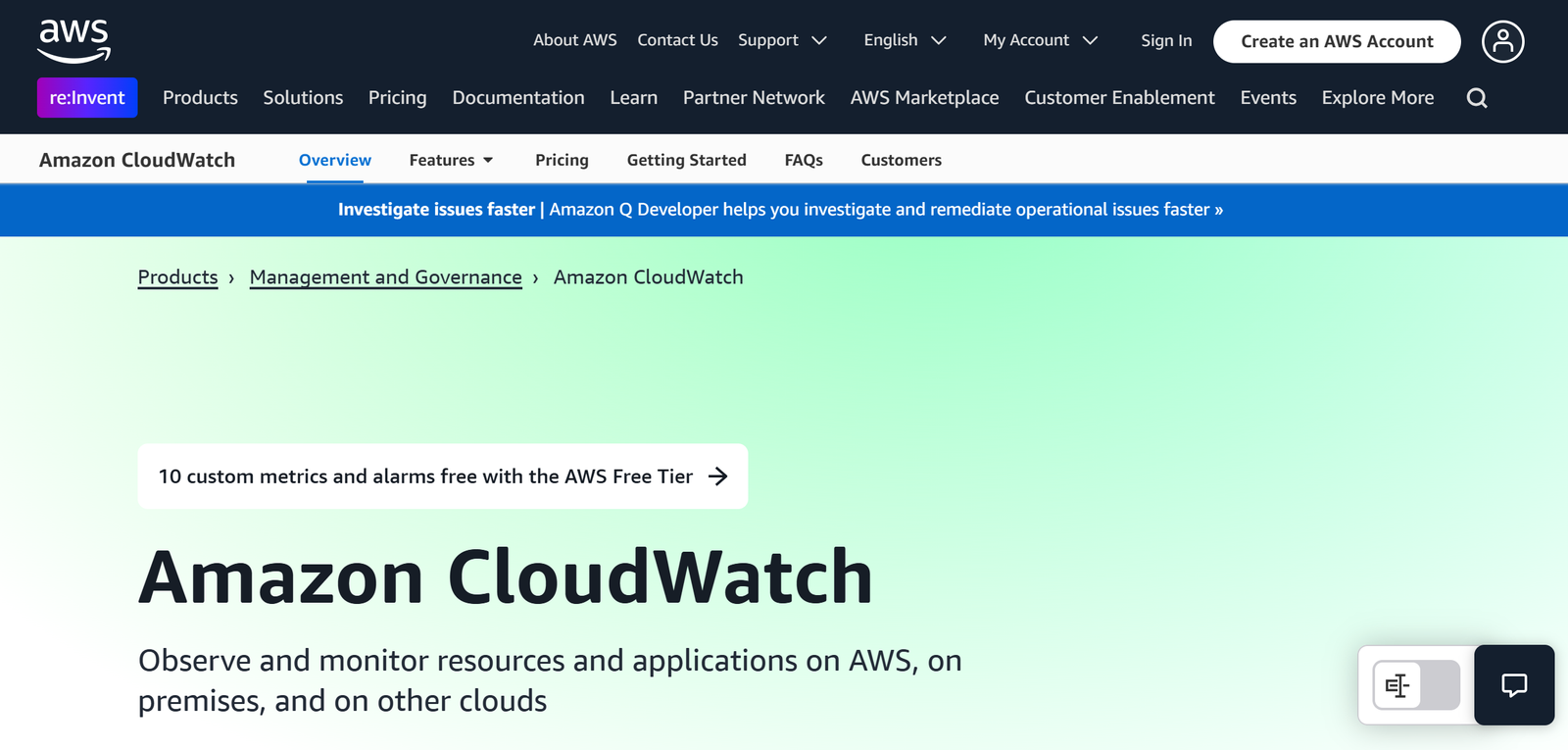
Task: Select the Overview tab
Action: coord(335,160)
